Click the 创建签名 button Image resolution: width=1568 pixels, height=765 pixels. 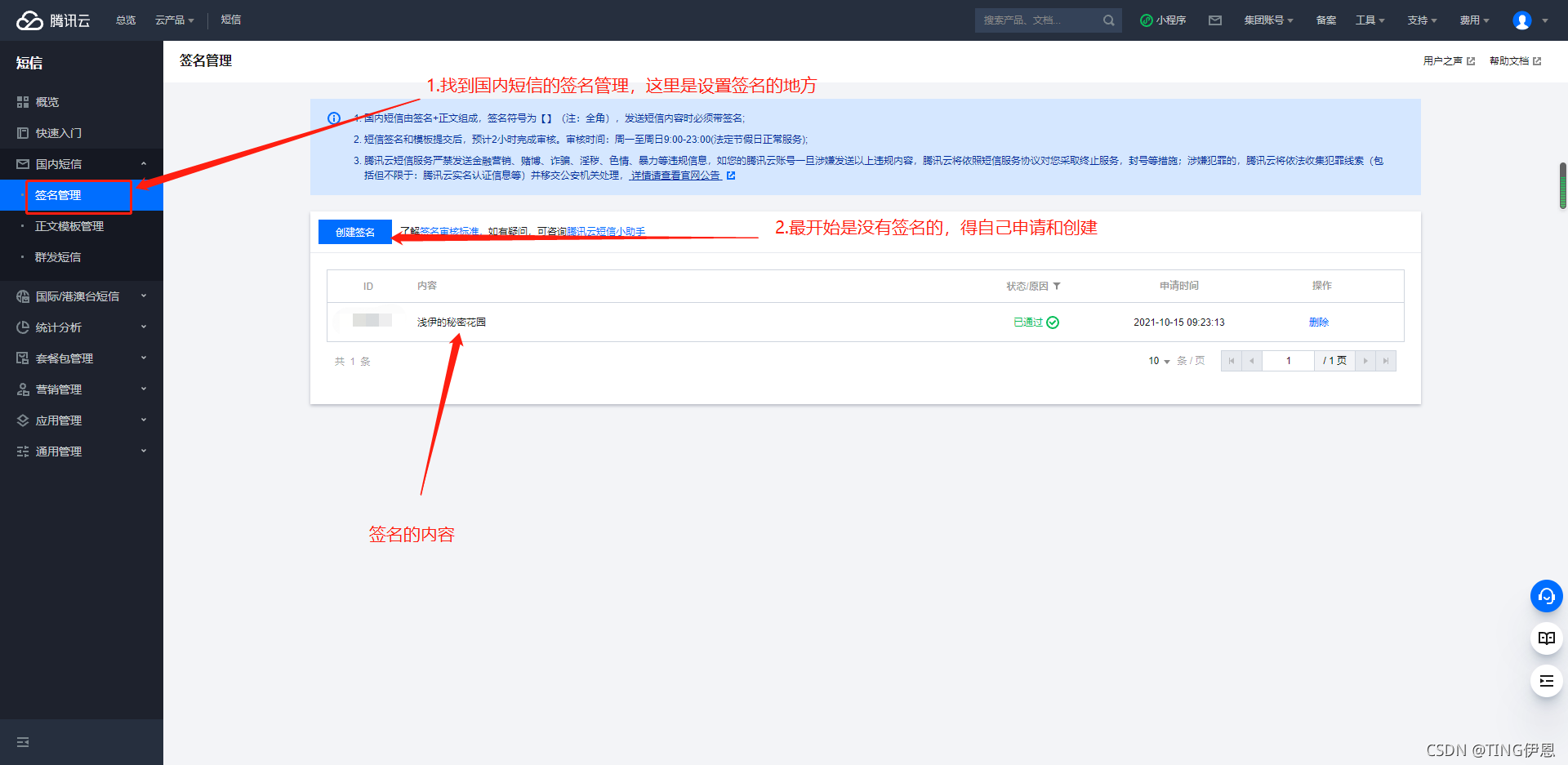tap(355, 232)
